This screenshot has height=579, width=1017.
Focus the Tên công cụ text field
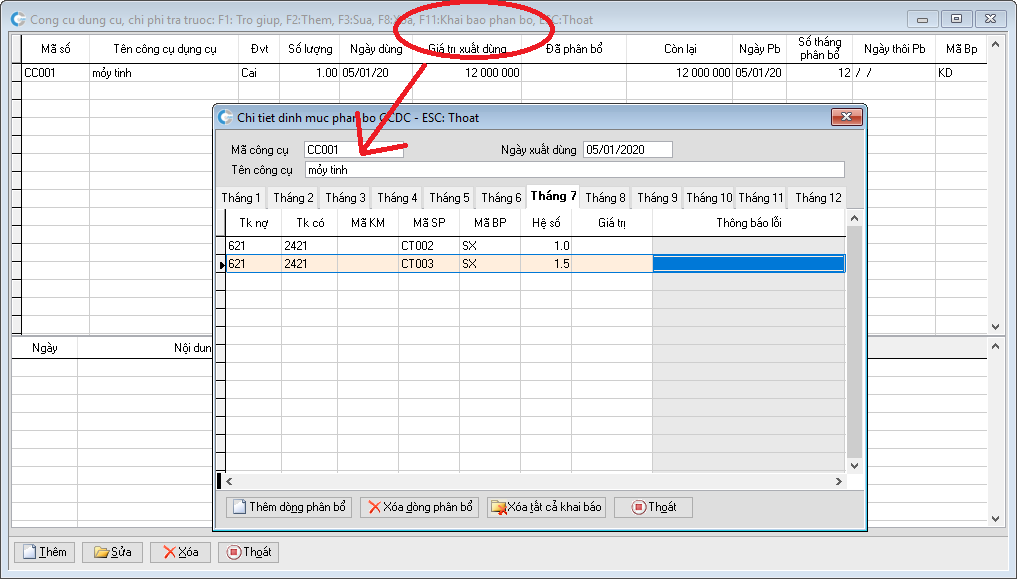click(573, 170)
